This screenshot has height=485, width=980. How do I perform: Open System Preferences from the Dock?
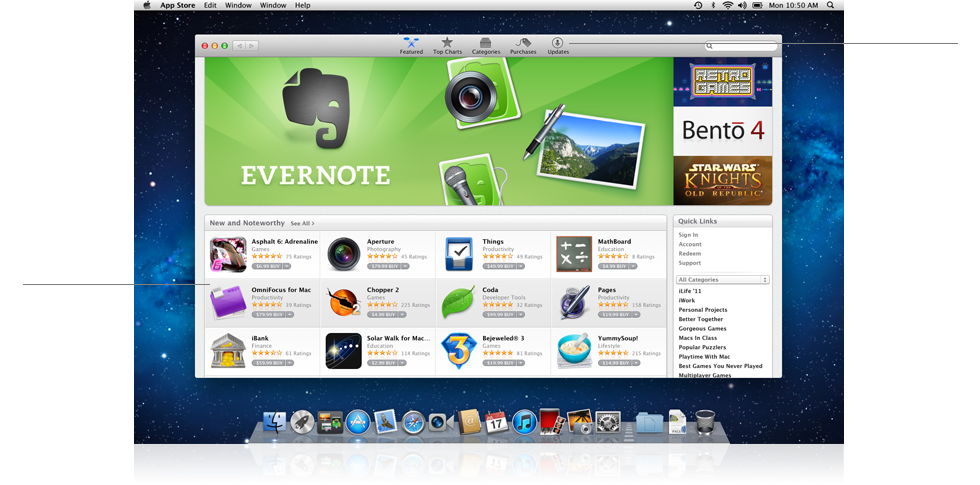pos(608,422)
